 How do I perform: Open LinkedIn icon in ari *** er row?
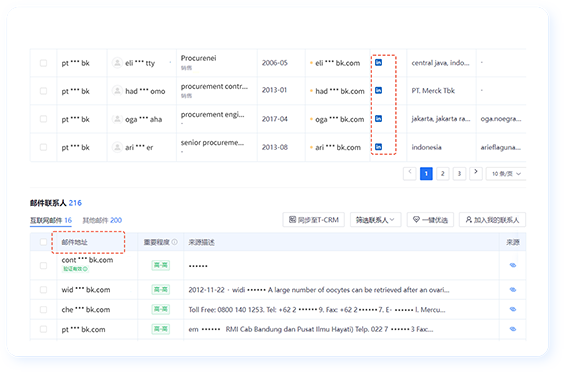[378, 147]
